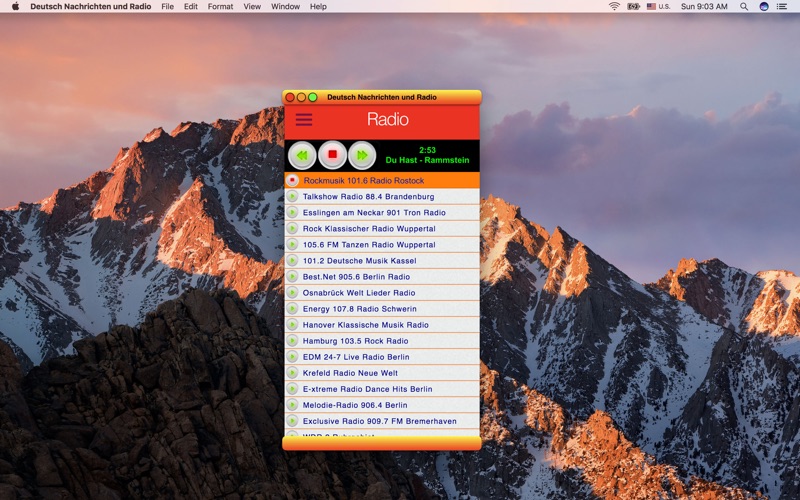Open Spotlight search in the menu bar
Image resolution: width=800 pixels, height=500 pixels.
pos(744,7)
